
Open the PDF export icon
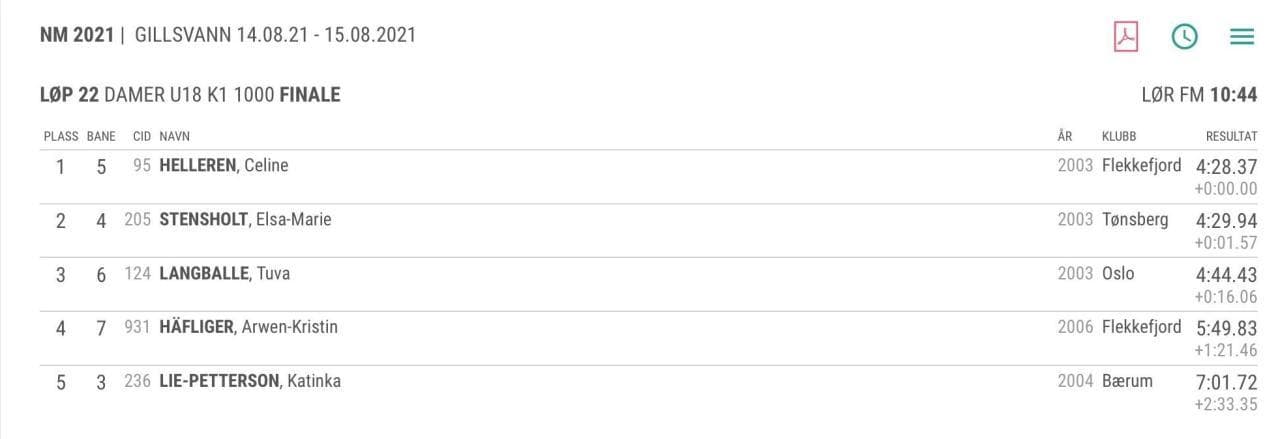tap(1127, 36)
